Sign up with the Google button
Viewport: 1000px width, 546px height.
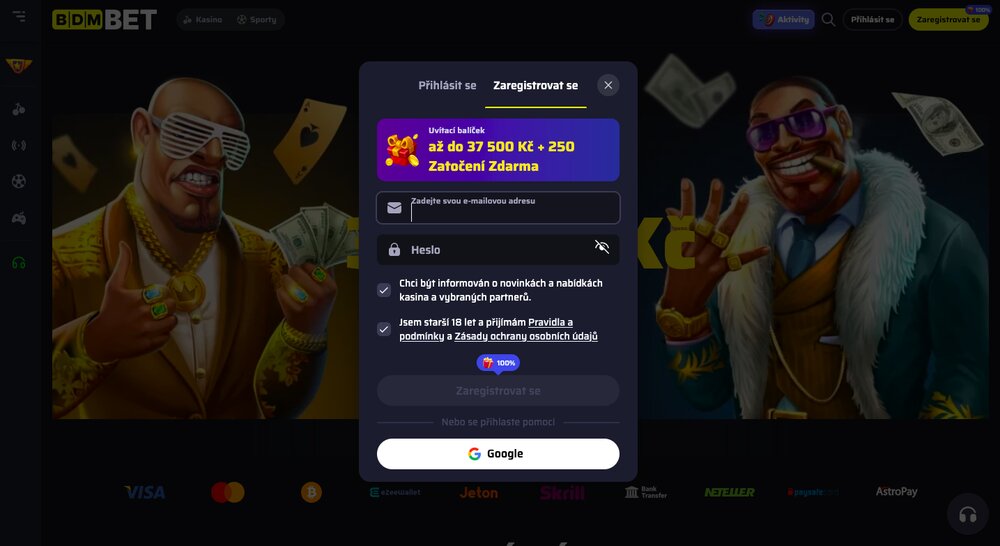498,454
